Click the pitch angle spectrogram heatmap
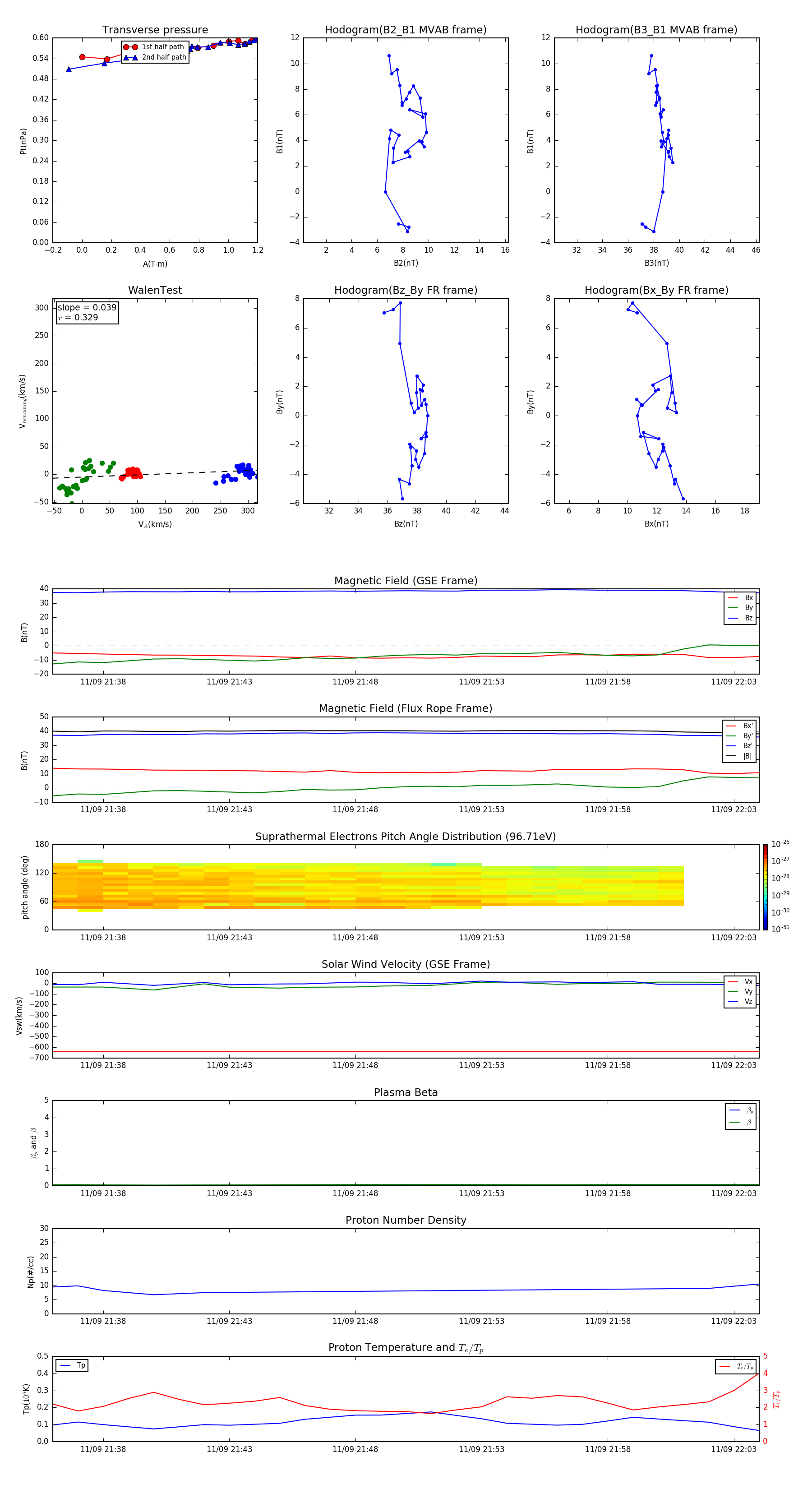This screenshot has height=1489, width=812. point(368,886)
